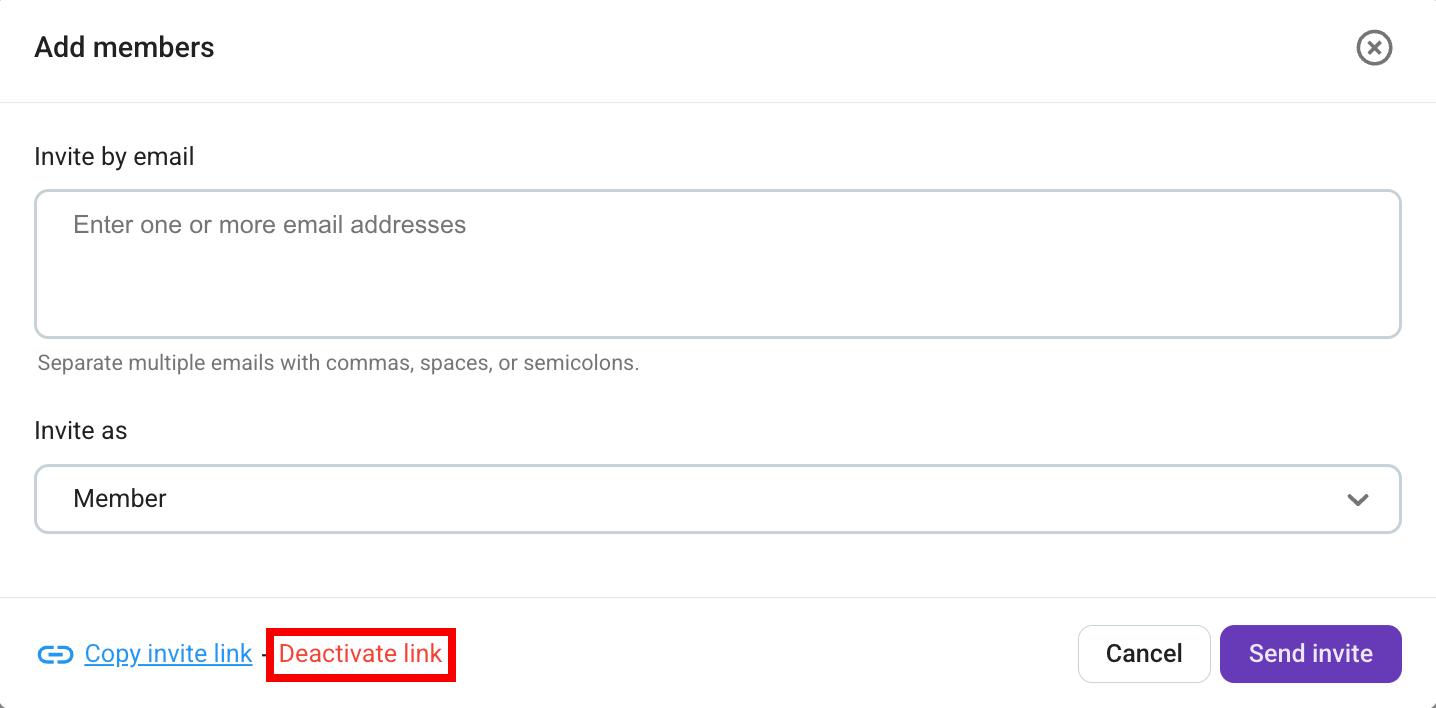Dismiss the dialog with Cancel
The width and height of the screenshot is (1436, 708).
coord(1144,653)
